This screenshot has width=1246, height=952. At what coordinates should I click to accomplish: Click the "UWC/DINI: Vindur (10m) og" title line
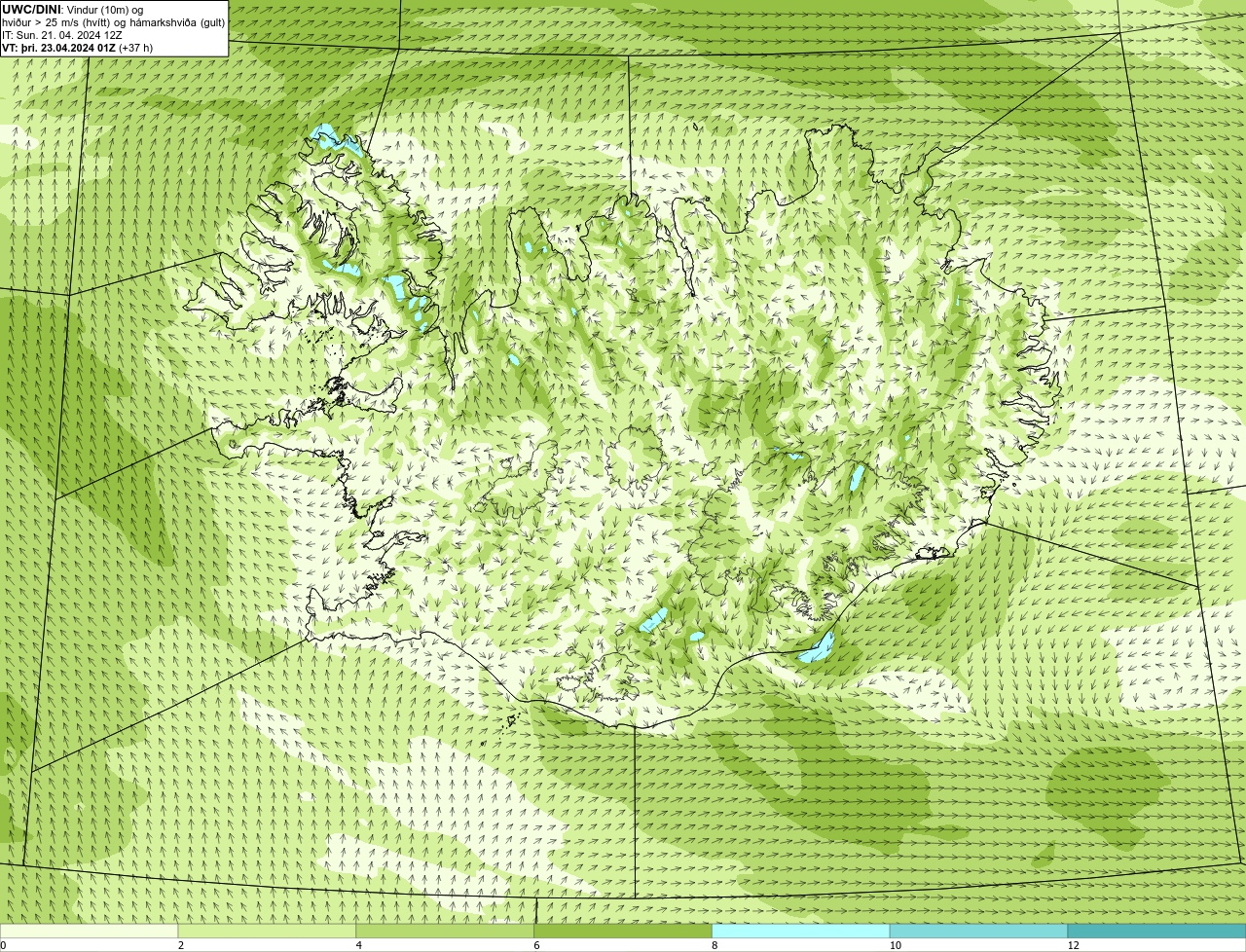coord(73,10)
